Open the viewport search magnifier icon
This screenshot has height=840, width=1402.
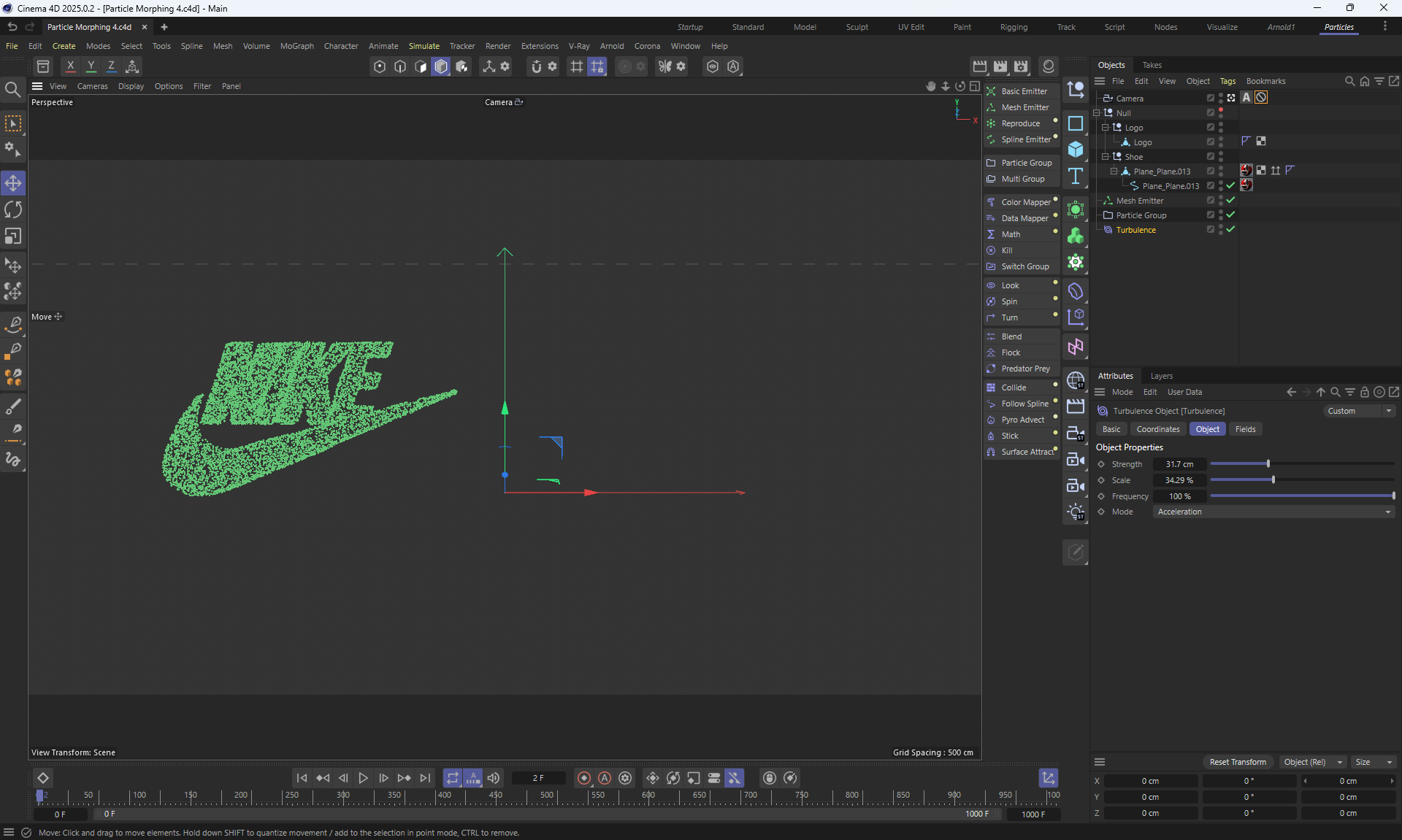click(12, 90)
